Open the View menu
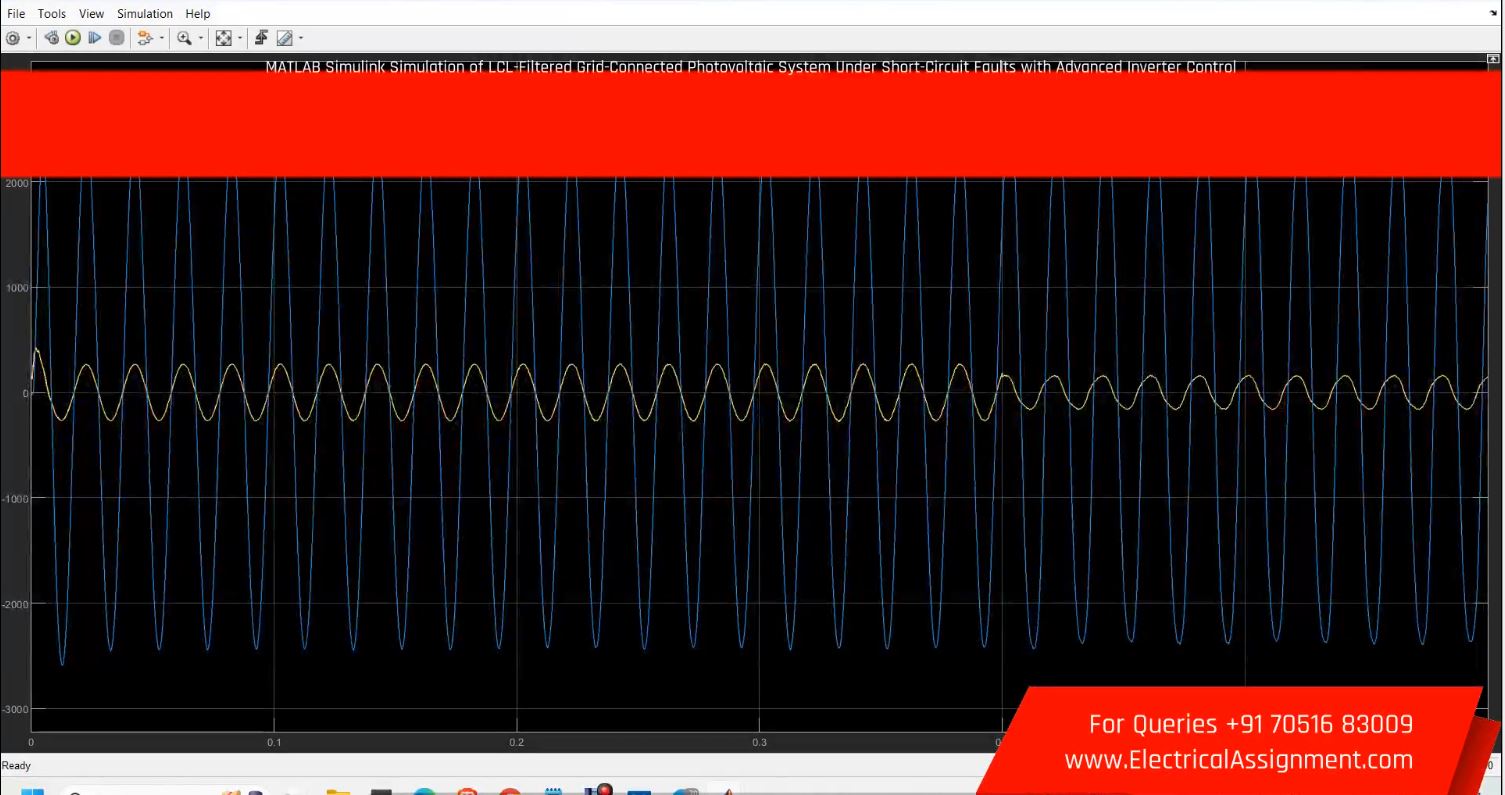The height and width of the screenshot is (795, 1505). [91, 14]
